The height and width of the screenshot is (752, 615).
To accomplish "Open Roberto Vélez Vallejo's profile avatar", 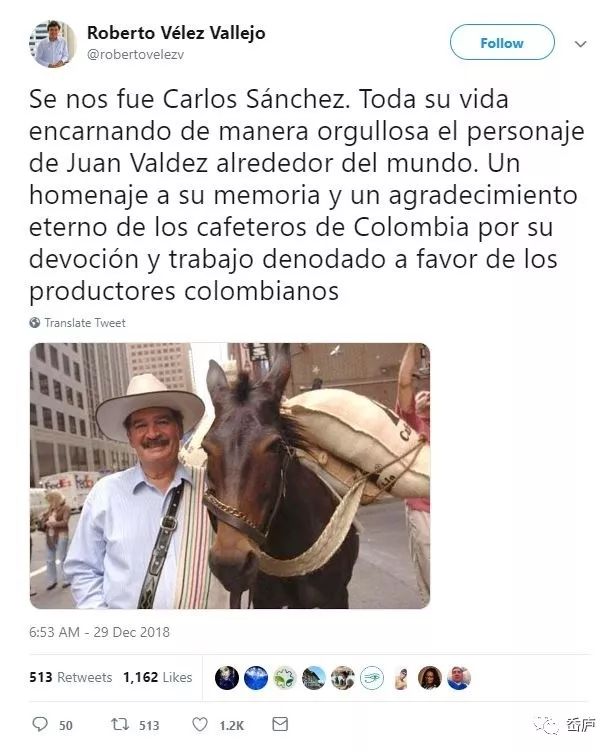I will [53, 44].
